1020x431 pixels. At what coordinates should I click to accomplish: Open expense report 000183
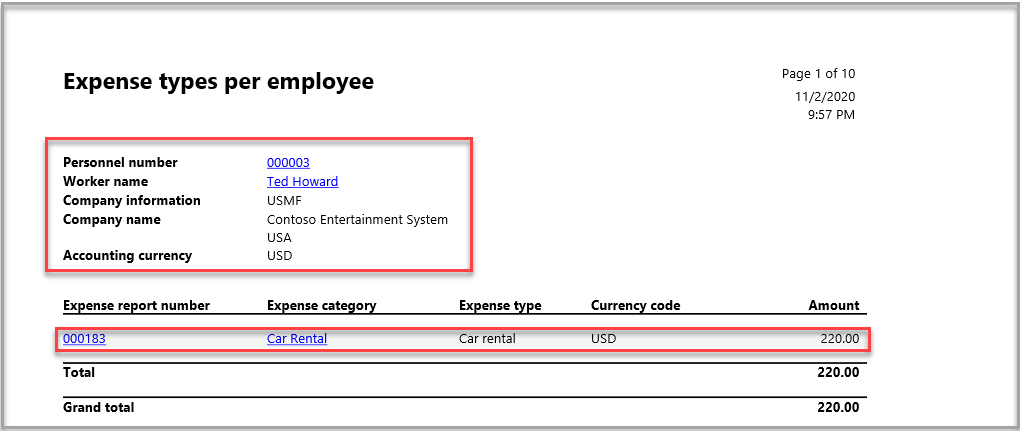(85, 339)
